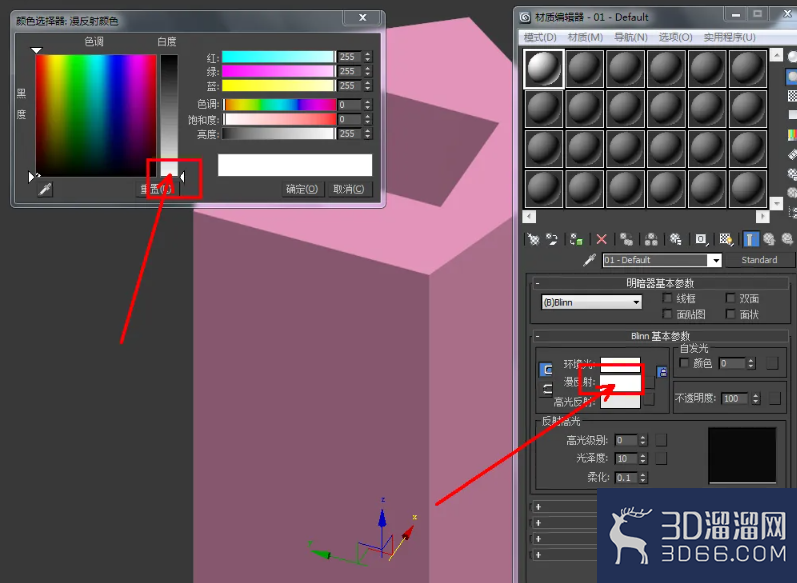
Task: Toggle the blue map lock icon beside ambient
Action: pyautogui.click(x=662, y=372)
